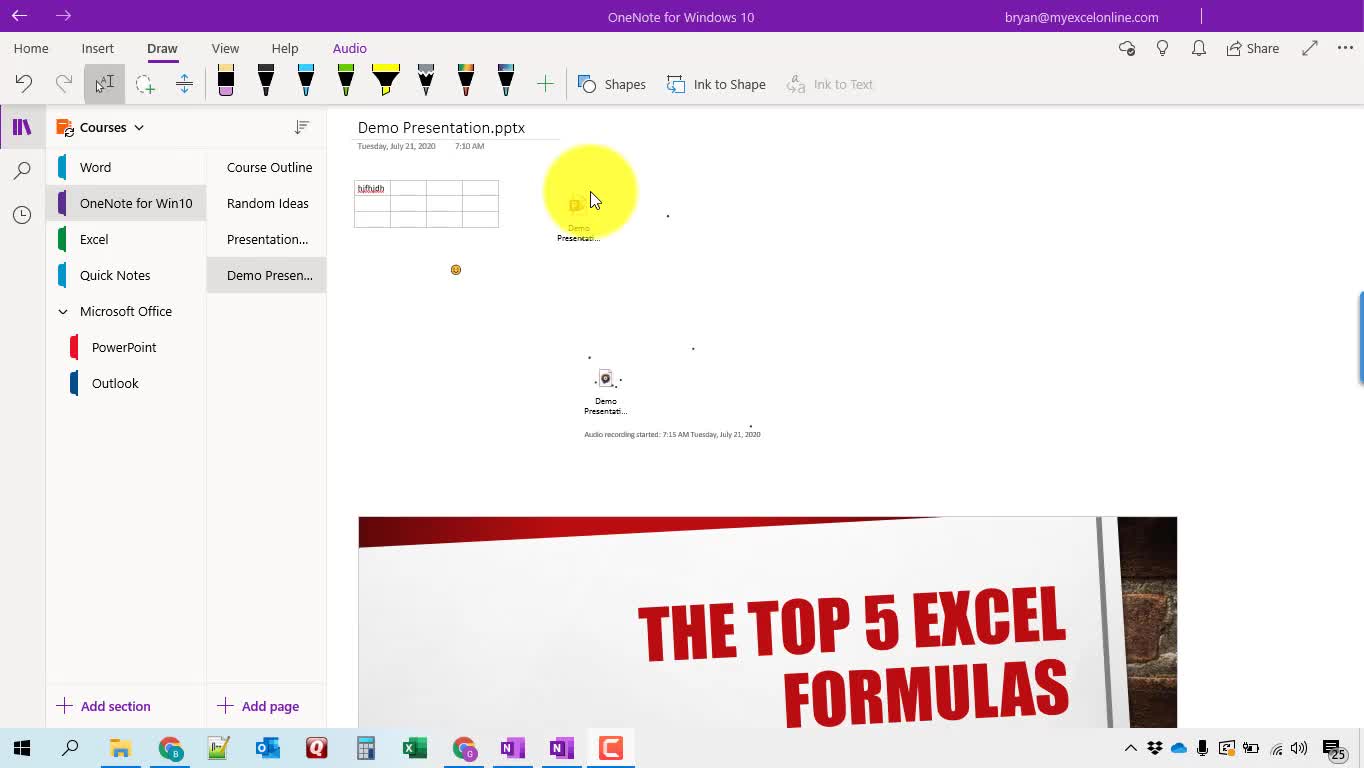
Task: Toggle the Select Objects or Type Text tool
Action: click(105, 84)
